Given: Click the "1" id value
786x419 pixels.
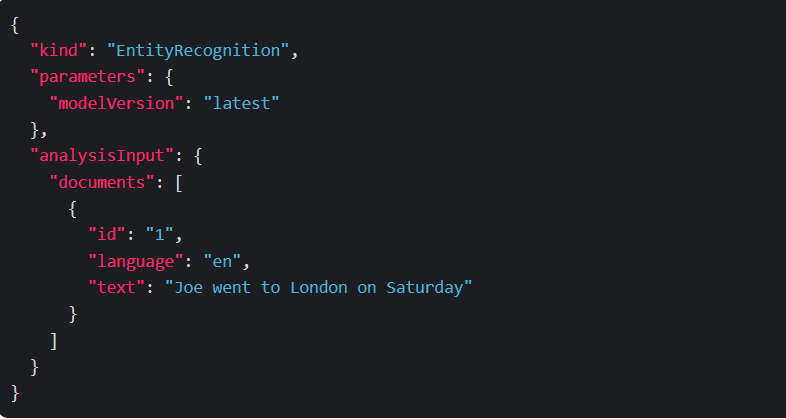Looking at the screenshot, I should 160,235.
